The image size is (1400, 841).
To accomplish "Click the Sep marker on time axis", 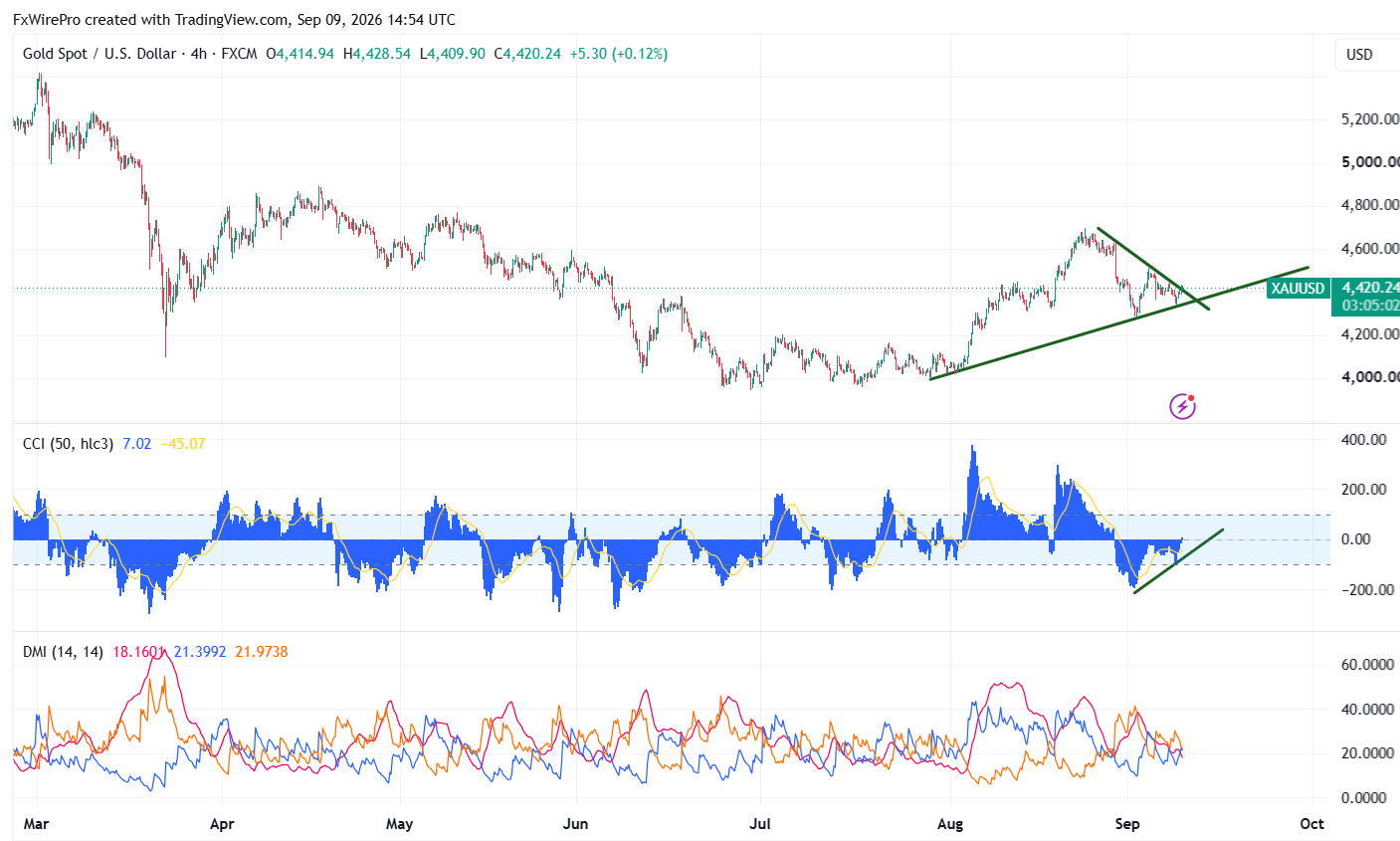I will click(x=1127, y=824).
